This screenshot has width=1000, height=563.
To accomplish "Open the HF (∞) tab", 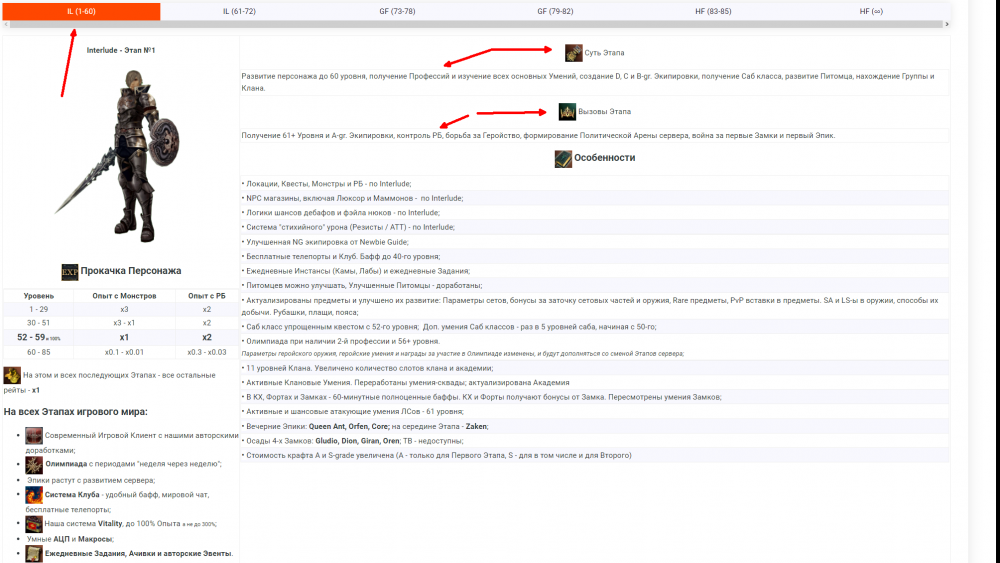I will tap(871, 11).
